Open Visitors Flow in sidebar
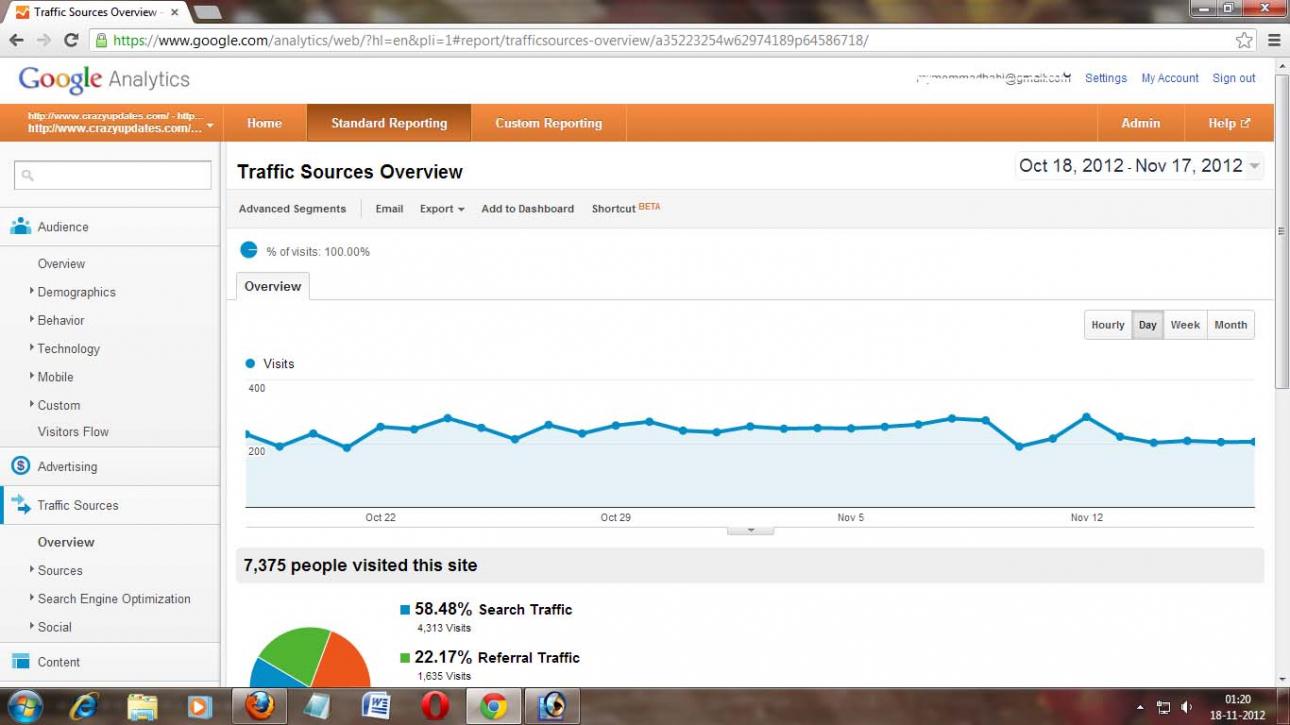 coord(73,432)
